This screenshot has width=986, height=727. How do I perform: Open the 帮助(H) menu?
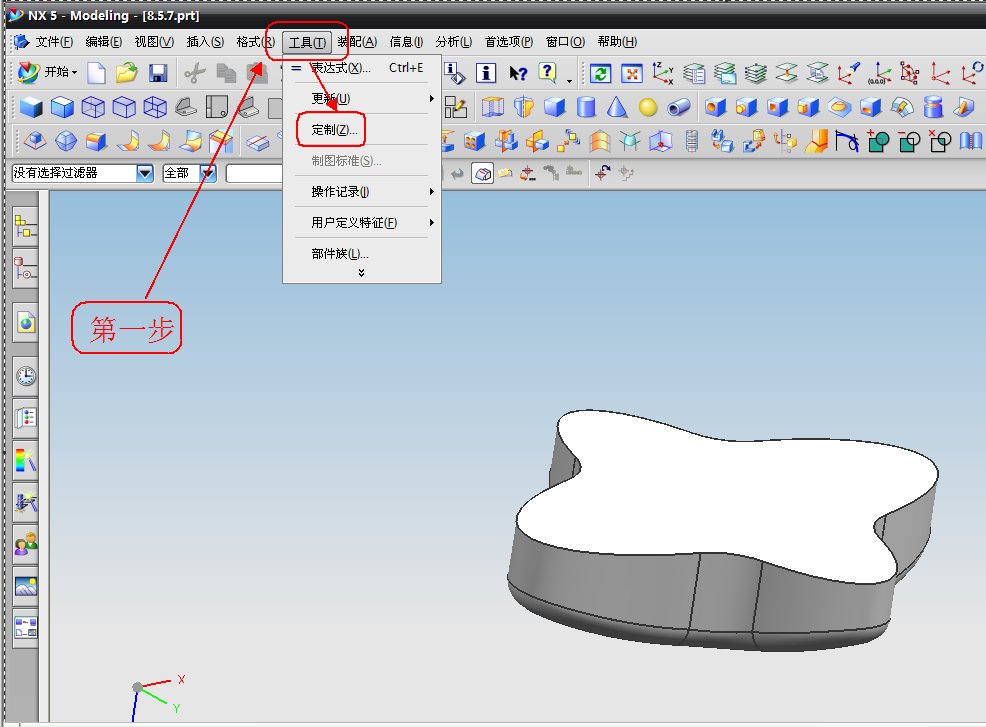click(617, 42)
